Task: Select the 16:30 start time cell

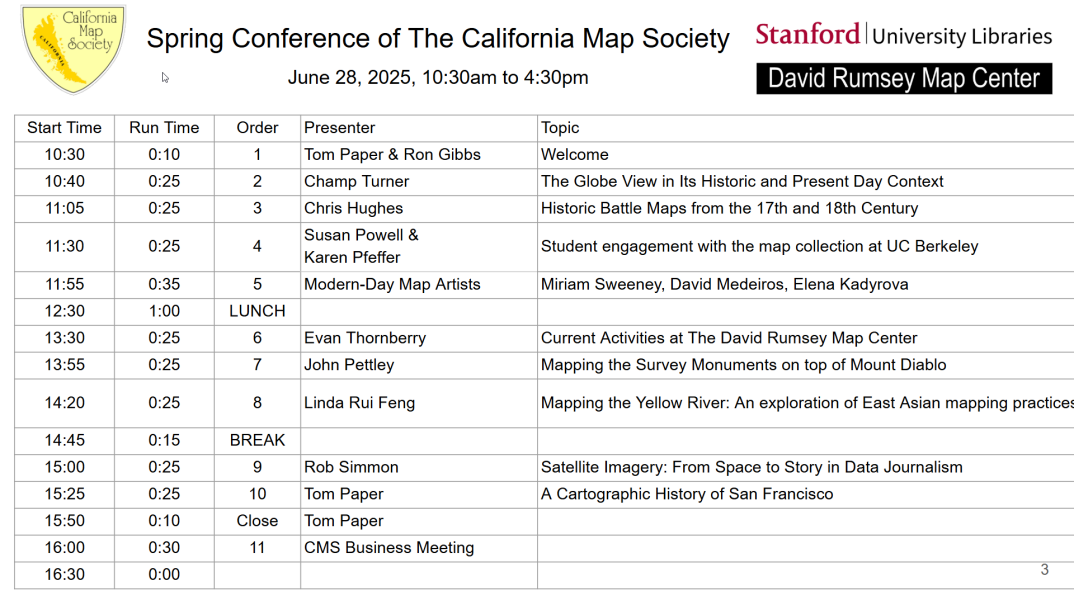Action: (64, 575)
